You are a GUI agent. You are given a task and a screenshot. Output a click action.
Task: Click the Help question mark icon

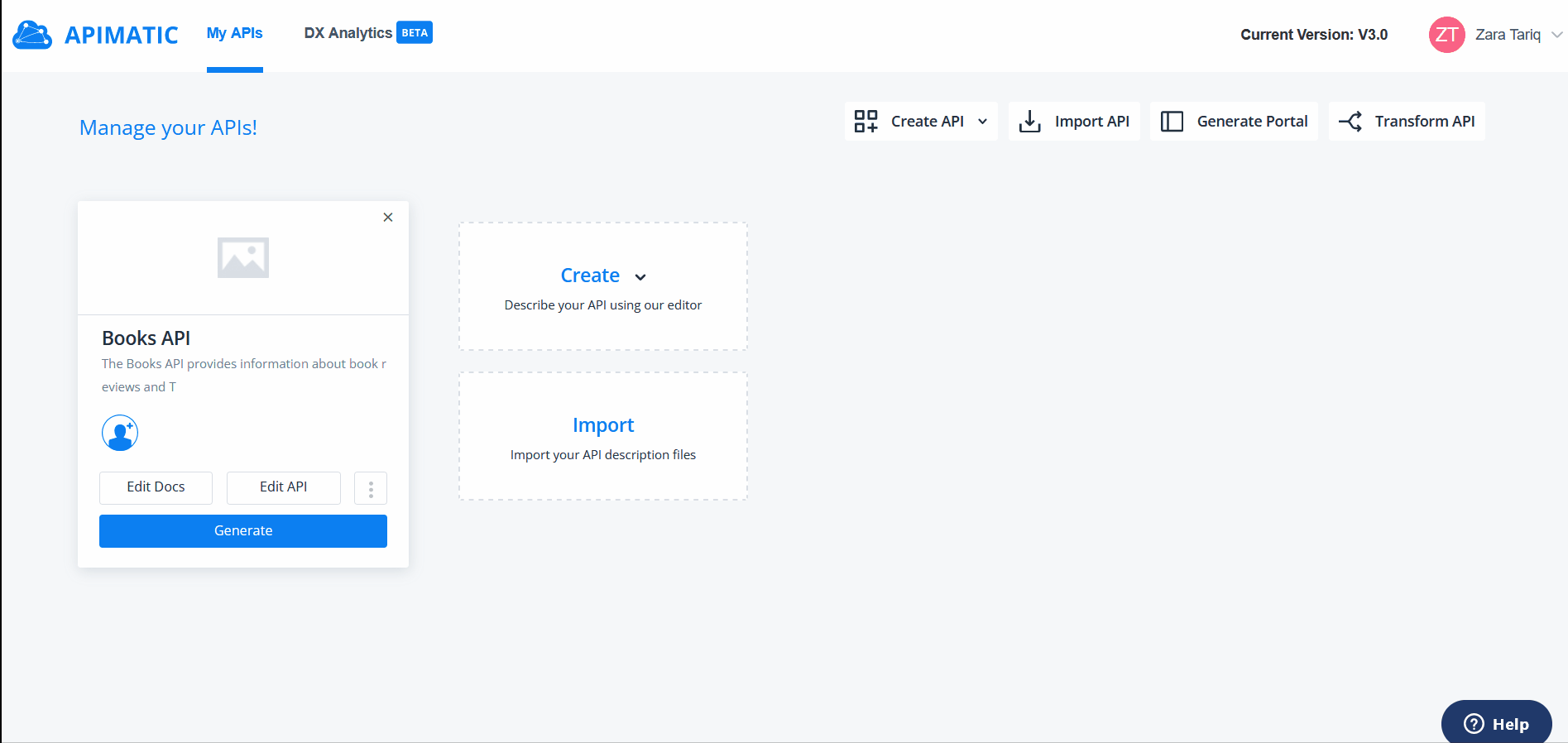coord(1474,724)
